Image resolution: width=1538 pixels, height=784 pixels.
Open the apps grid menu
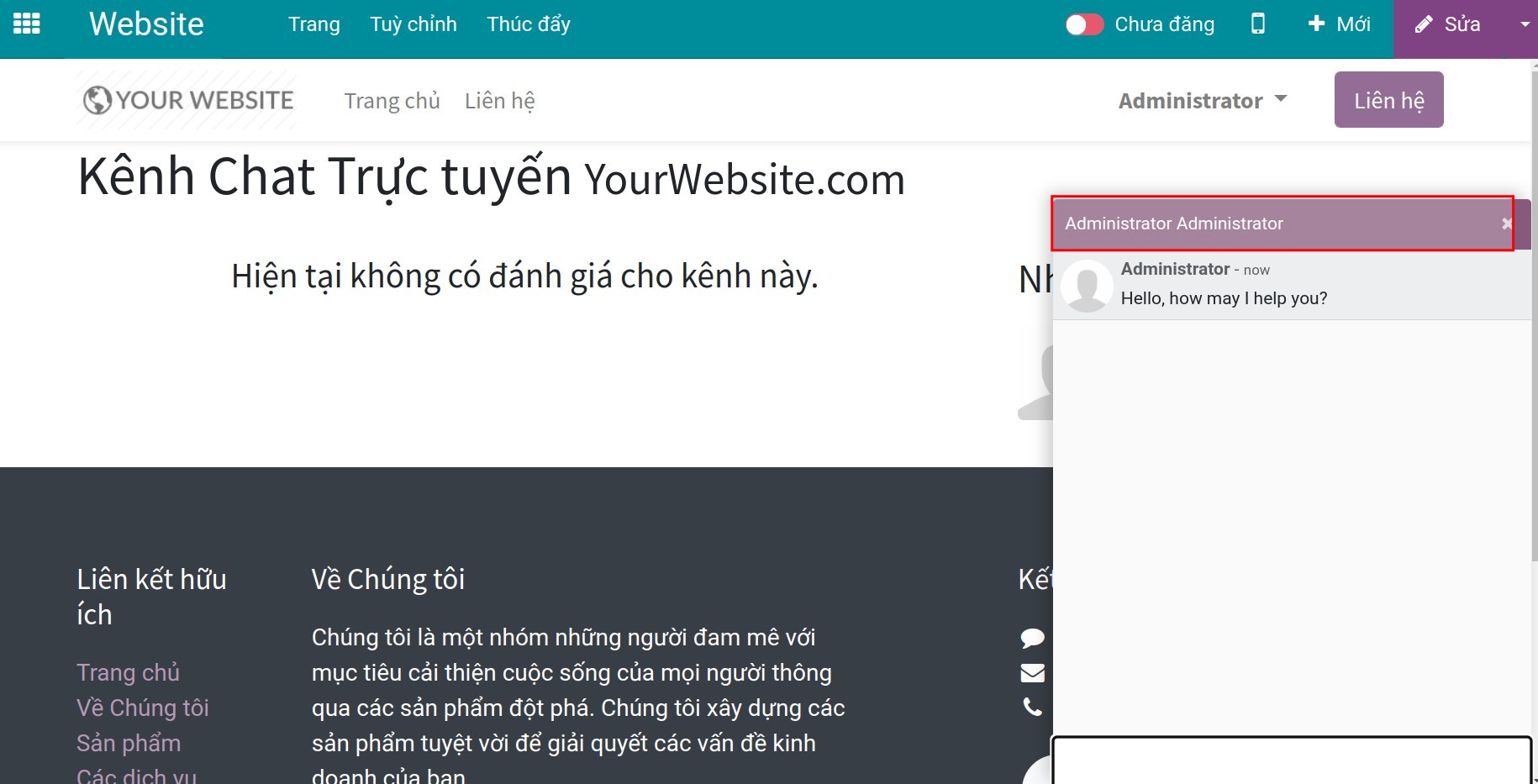point(25,24)
